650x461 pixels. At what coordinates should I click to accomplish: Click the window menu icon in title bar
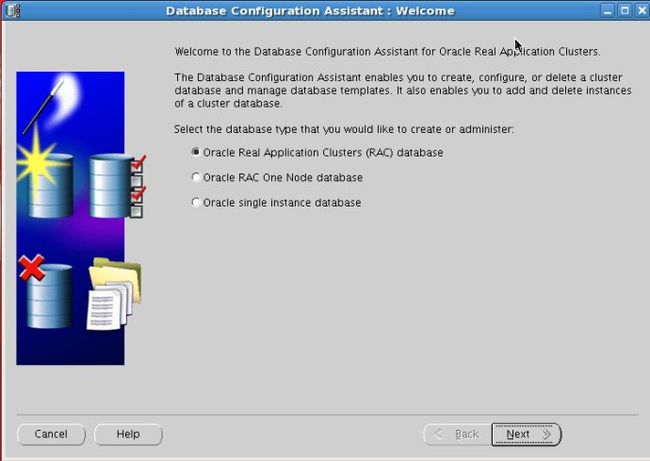point(12,10)
